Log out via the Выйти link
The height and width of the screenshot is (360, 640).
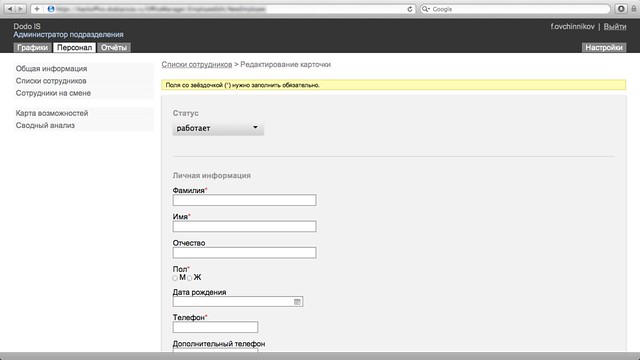click(615, 27)
